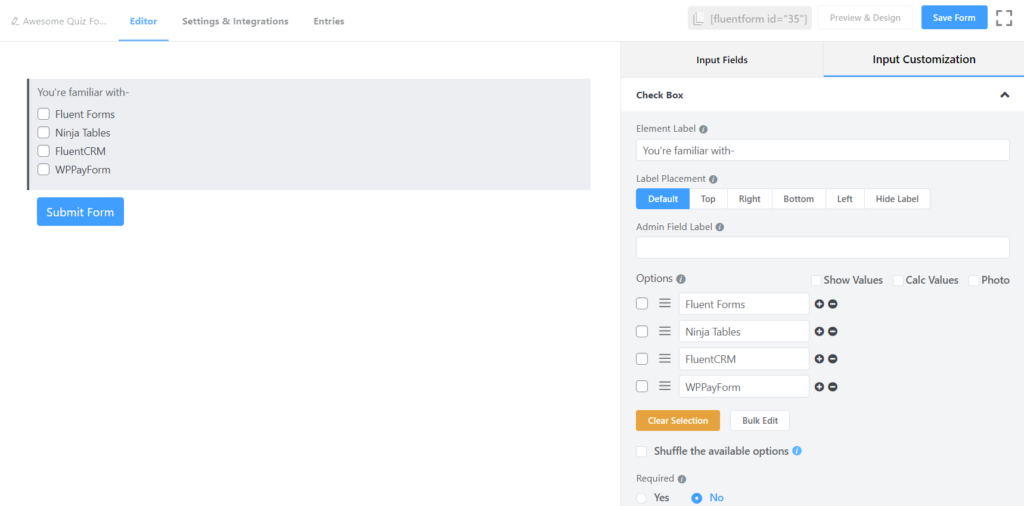This screenshot has width=1024, height=506.
Task: Select Left label placement
Action: (845, 198)
